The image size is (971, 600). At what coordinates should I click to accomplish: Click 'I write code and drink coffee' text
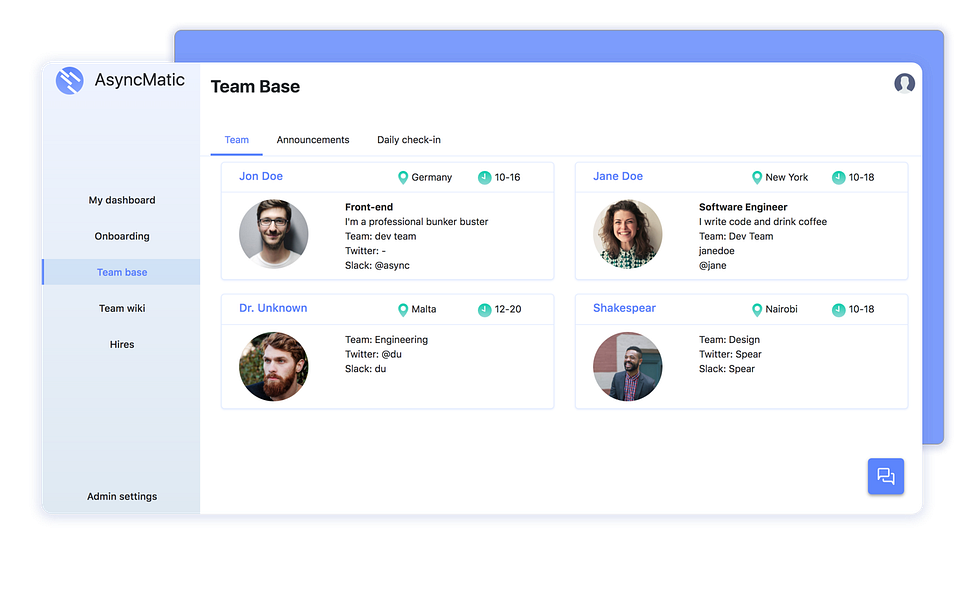pos(763,222)
